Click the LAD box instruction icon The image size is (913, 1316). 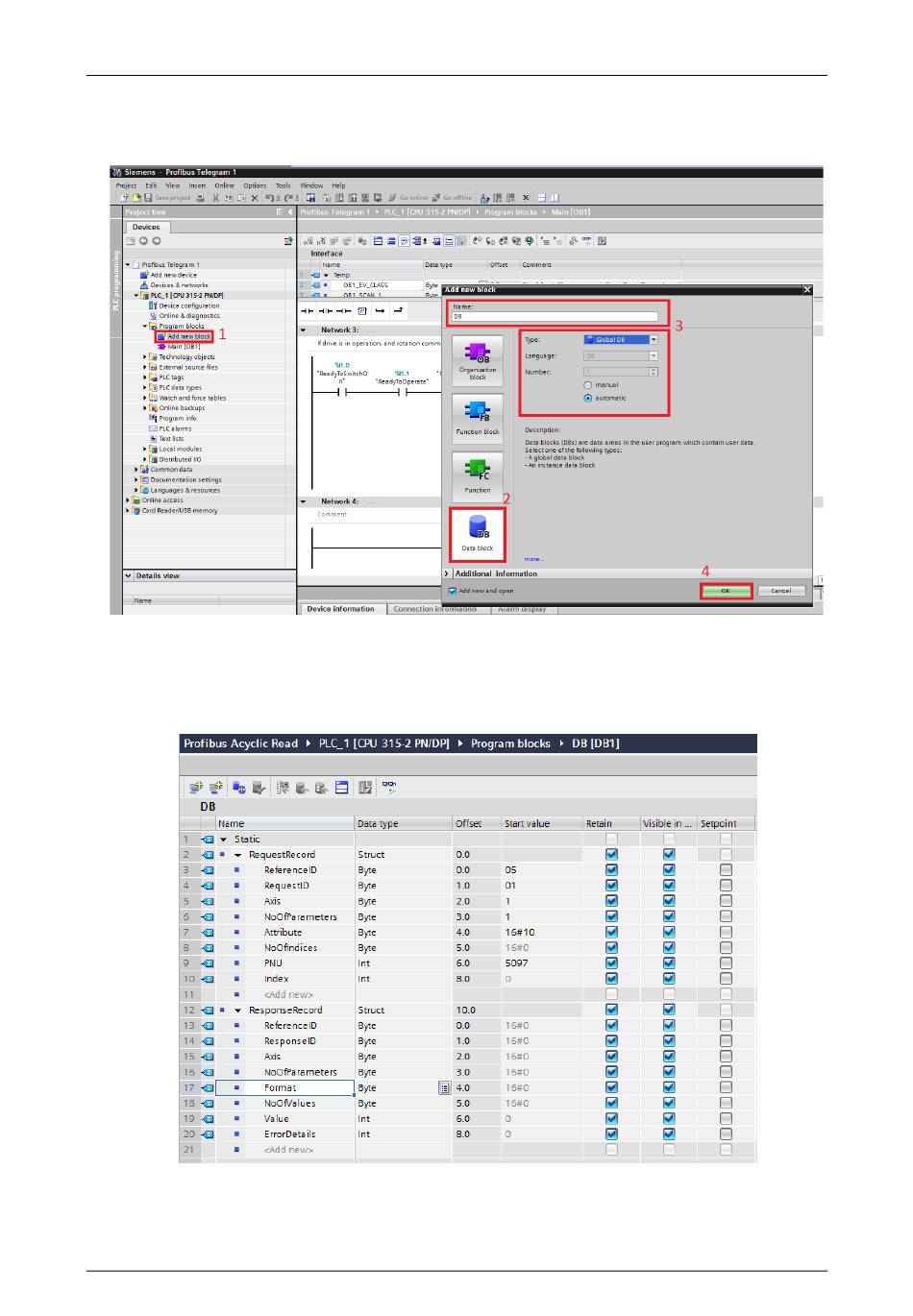362,311
